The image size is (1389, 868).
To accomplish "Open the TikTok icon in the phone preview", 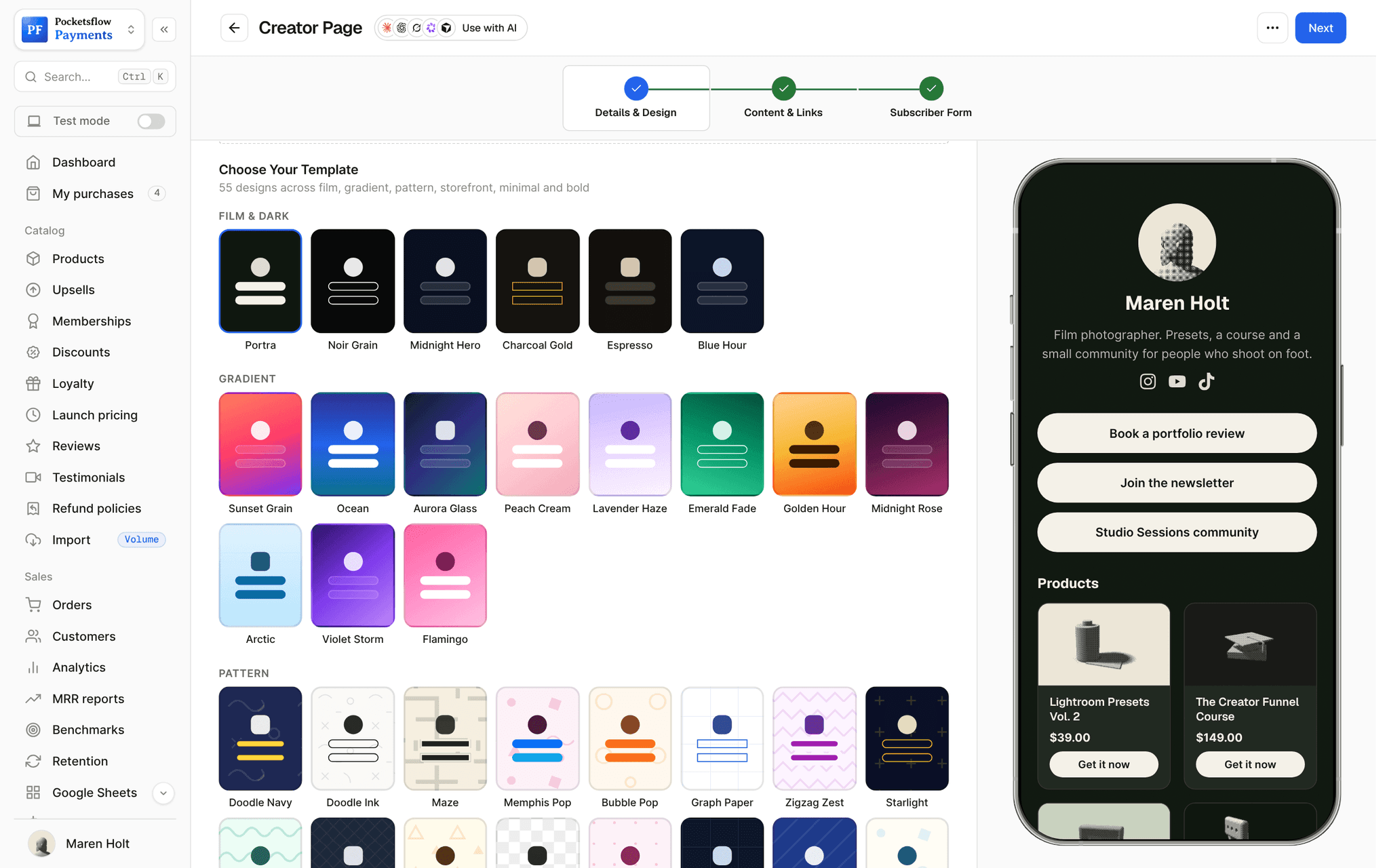I will [1206, 381].
